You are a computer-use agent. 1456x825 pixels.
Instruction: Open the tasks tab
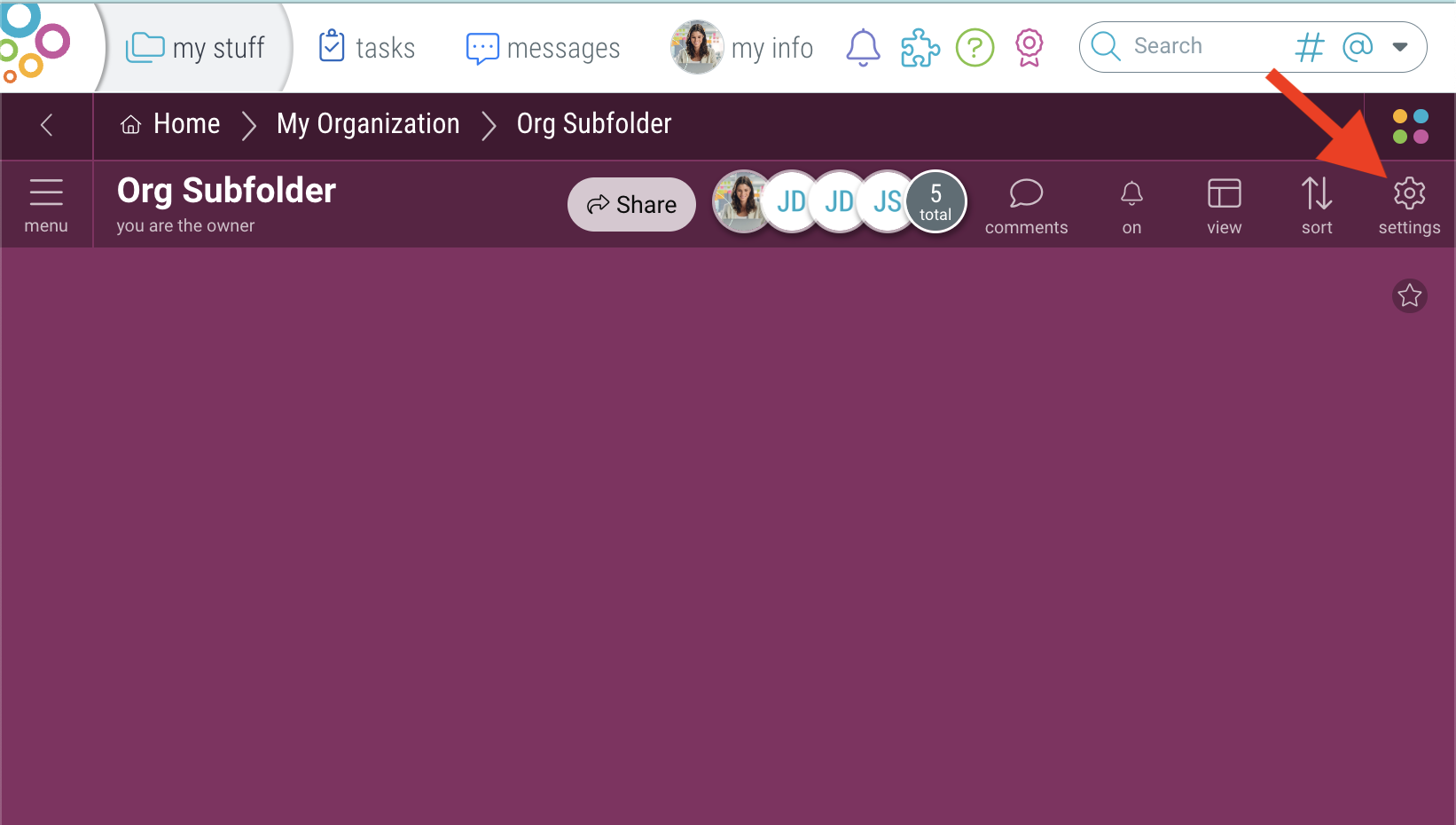pos(367,48)
